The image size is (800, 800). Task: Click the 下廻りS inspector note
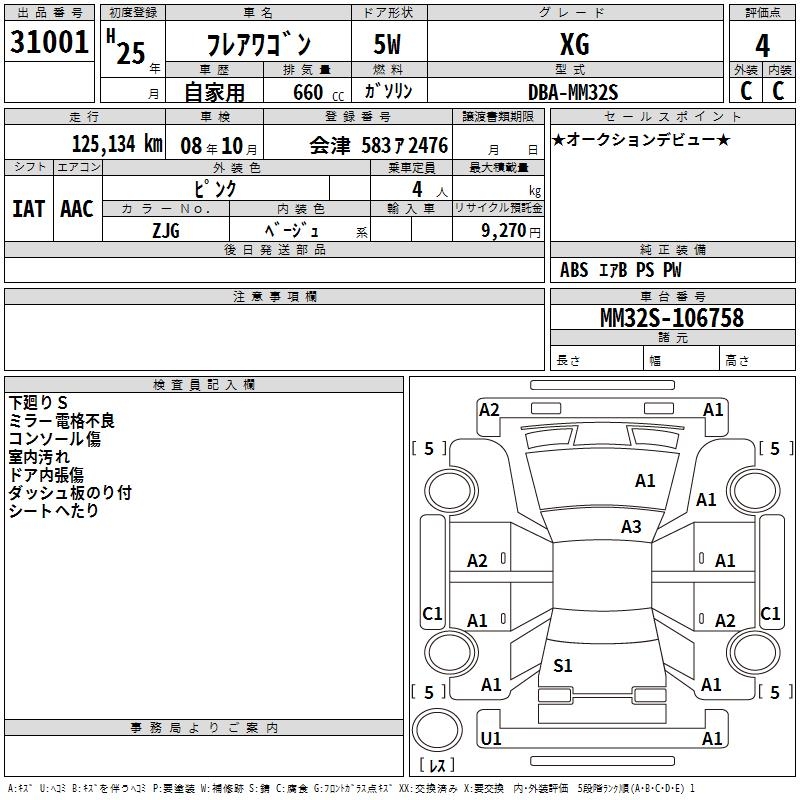(38, 403)
